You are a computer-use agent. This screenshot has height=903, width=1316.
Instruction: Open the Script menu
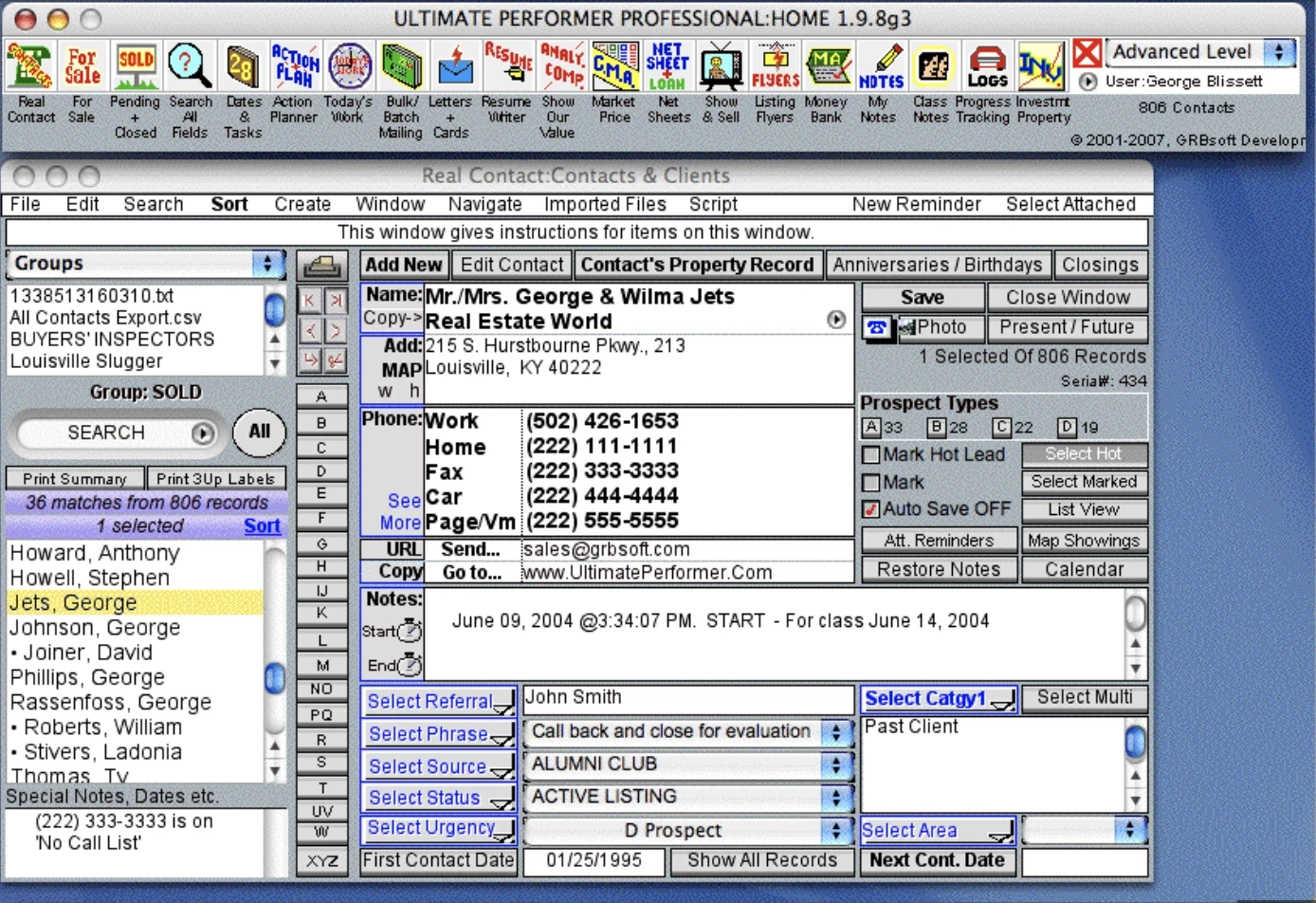coord(713,204)
